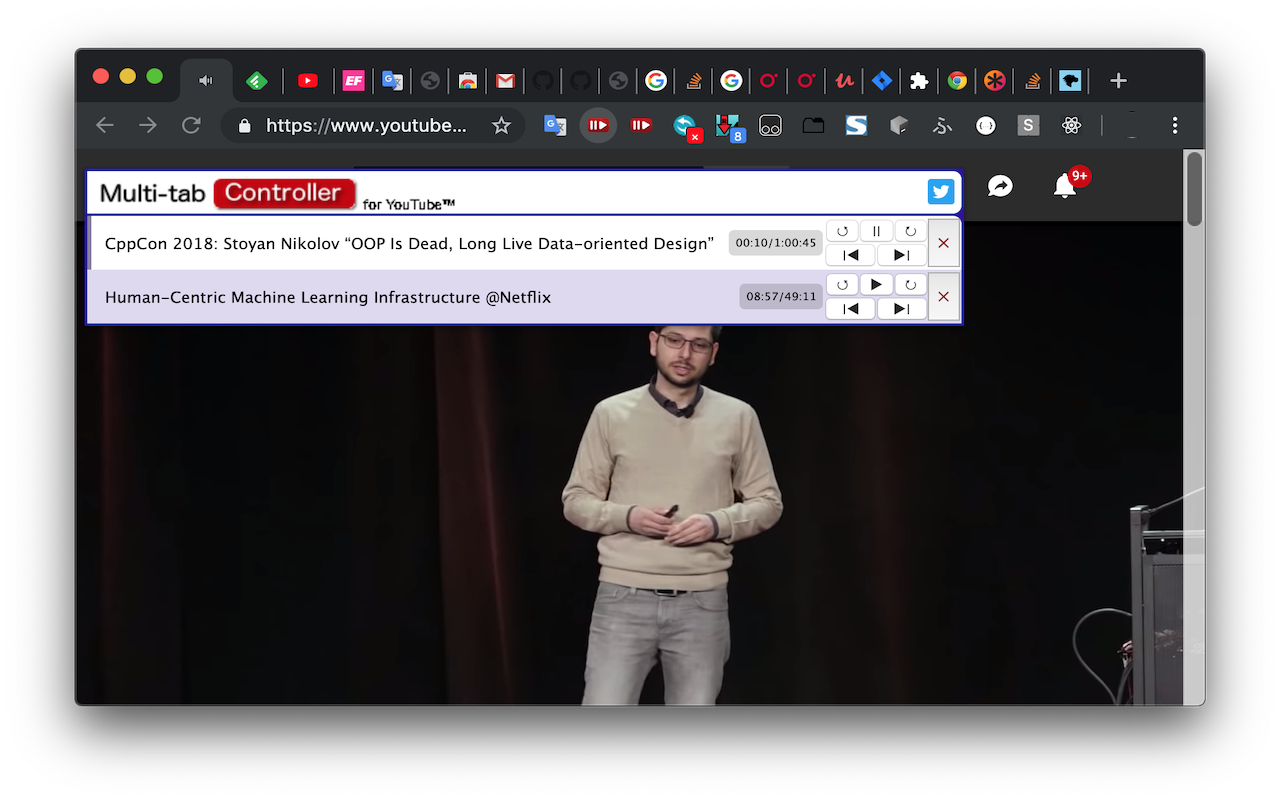The width and height of the screenshot is (1280, 800).
Task: Open the Japanese ふ extension icon
Action: click(x=942, y=126)
